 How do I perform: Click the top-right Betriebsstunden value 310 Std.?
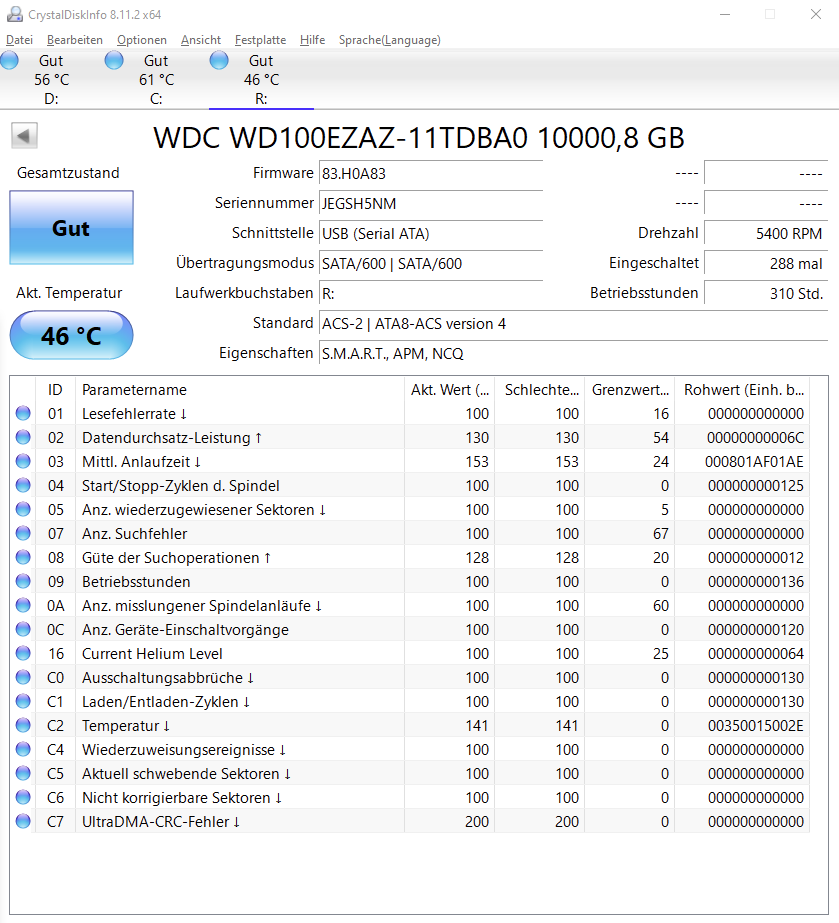(766, 294)
